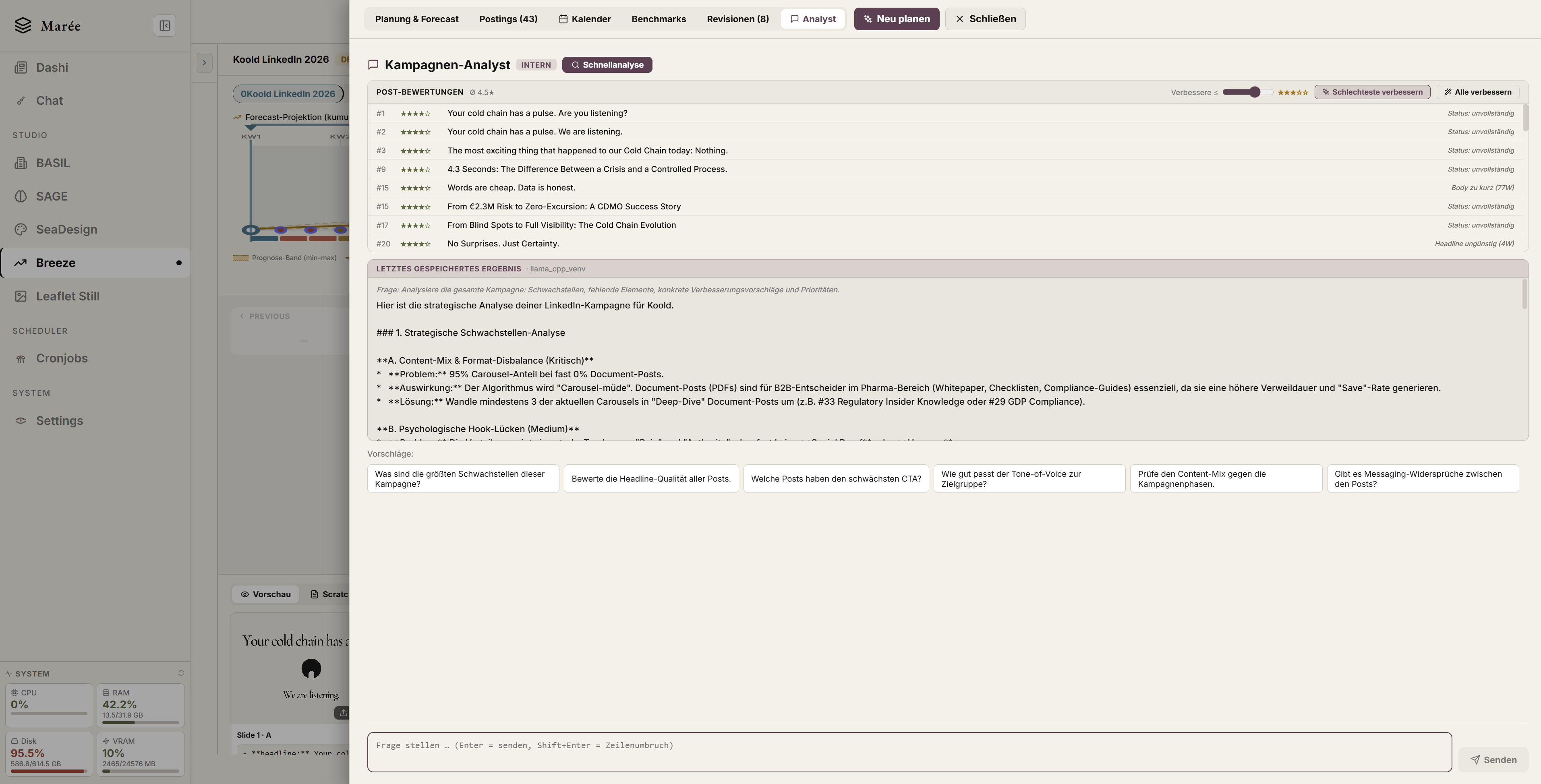Choose suggestion about Messaging-Widersprüche

pyautogui.click(x=1423, y=478)
